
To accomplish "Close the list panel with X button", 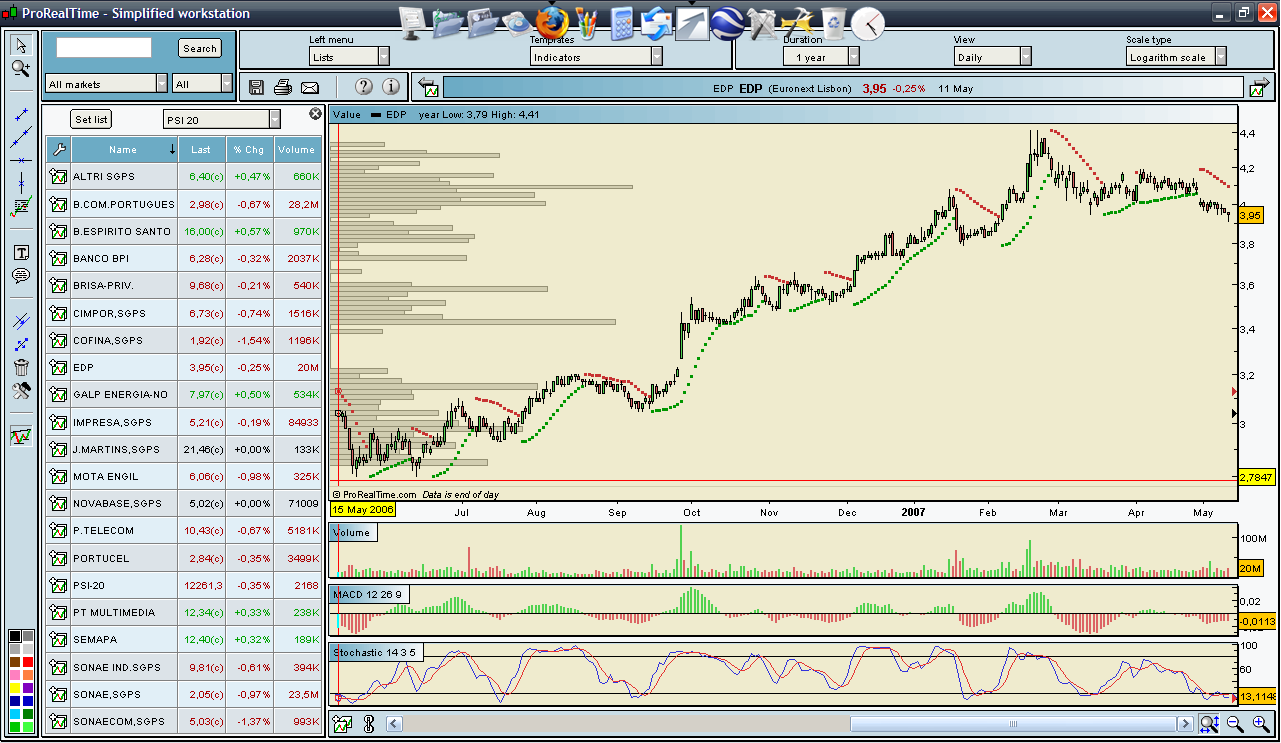I will click(x=315, y=114).
